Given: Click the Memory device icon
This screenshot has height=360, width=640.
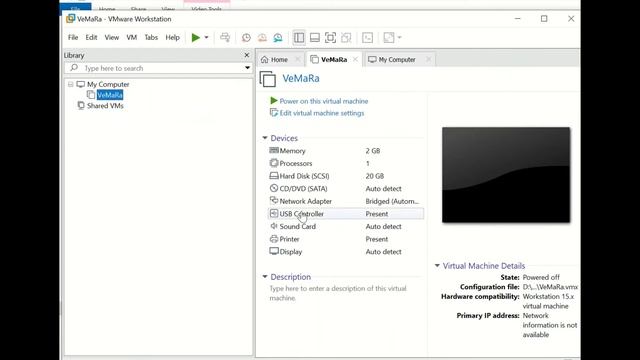Looking at the screenshot, I should 274,150.
